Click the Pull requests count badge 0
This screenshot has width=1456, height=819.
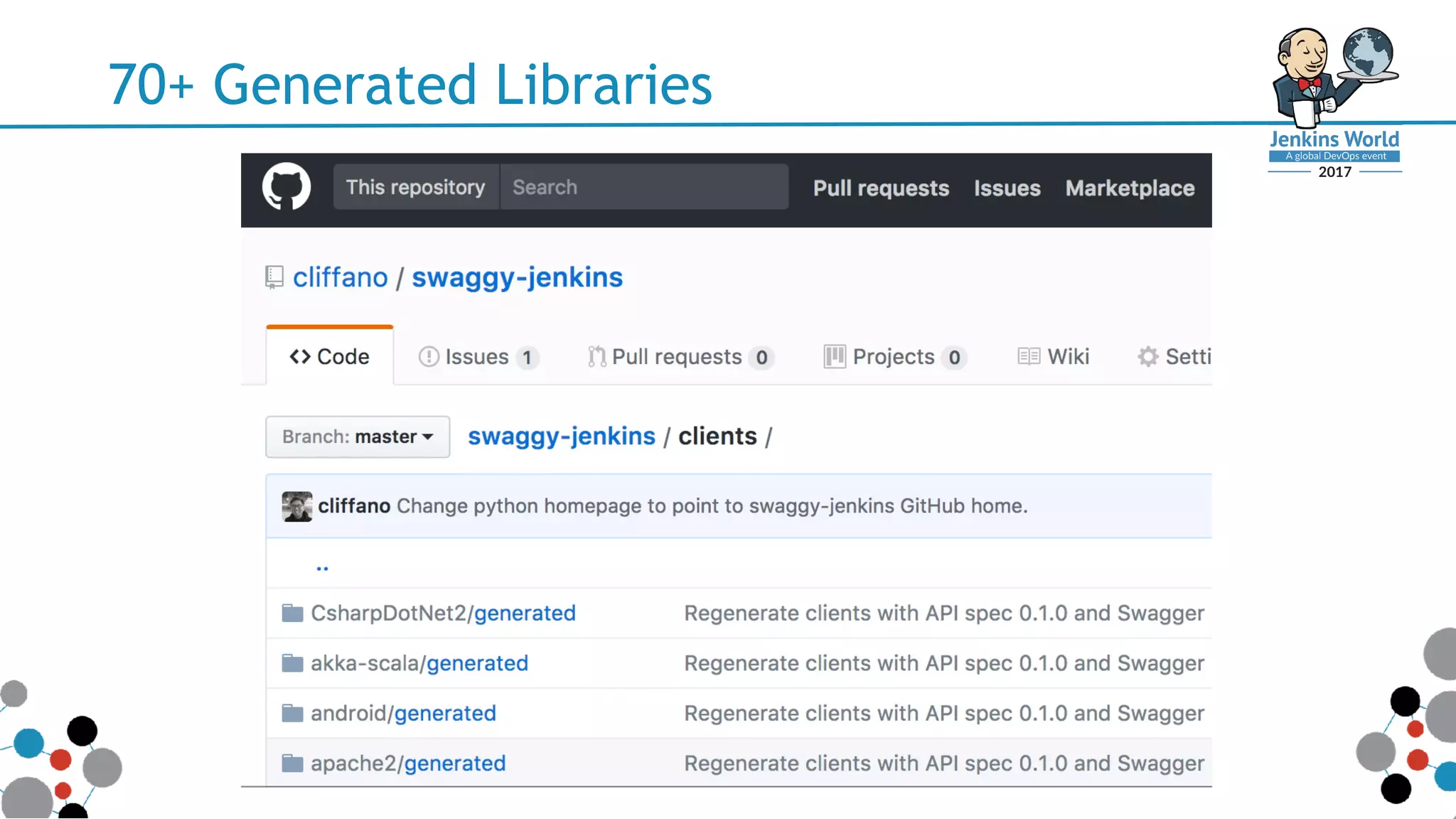(761, 357)
